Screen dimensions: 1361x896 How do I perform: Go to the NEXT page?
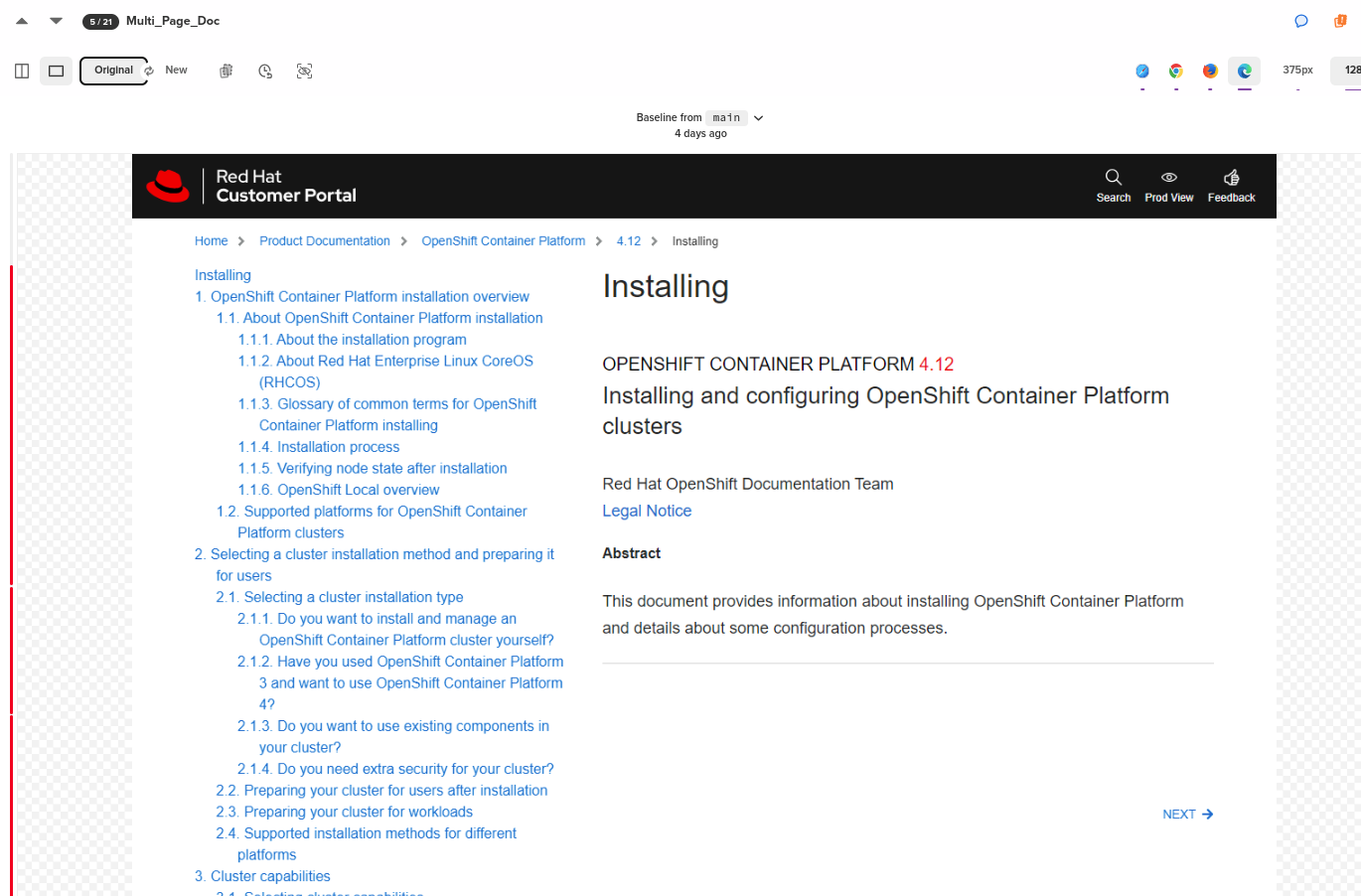point(1188,815)
